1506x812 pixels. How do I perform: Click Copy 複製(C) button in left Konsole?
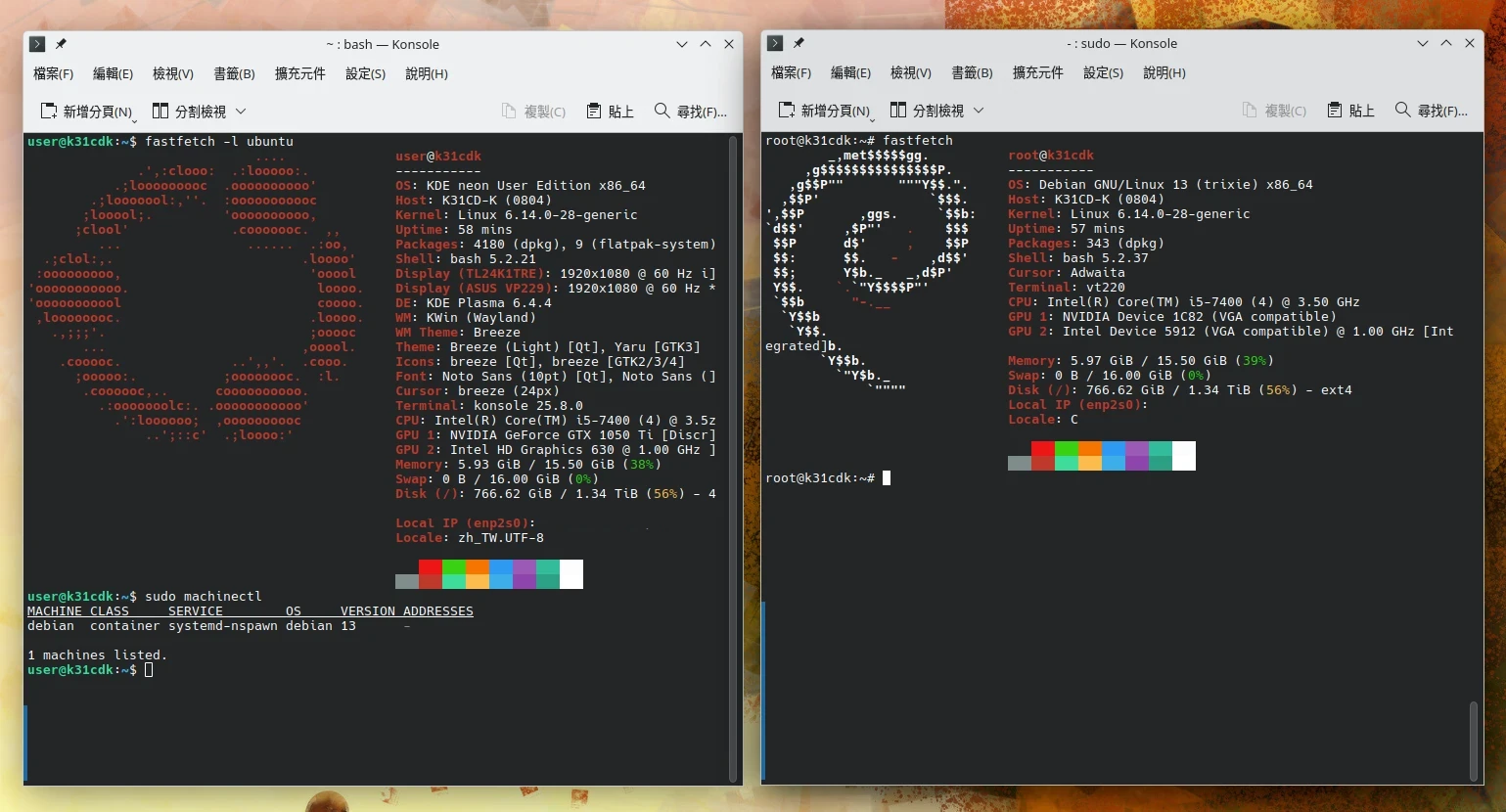534,111
